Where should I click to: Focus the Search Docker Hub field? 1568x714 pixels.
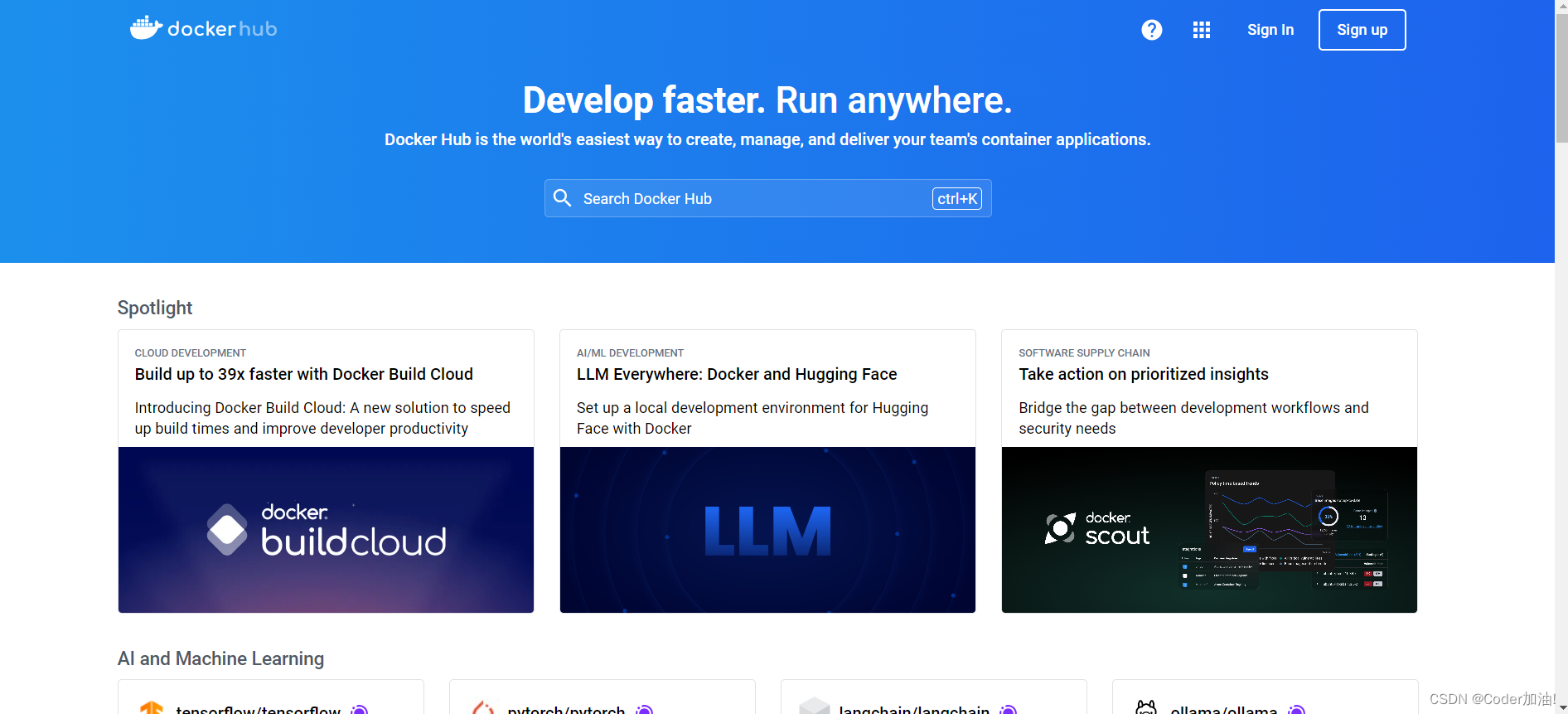point(767,198)
